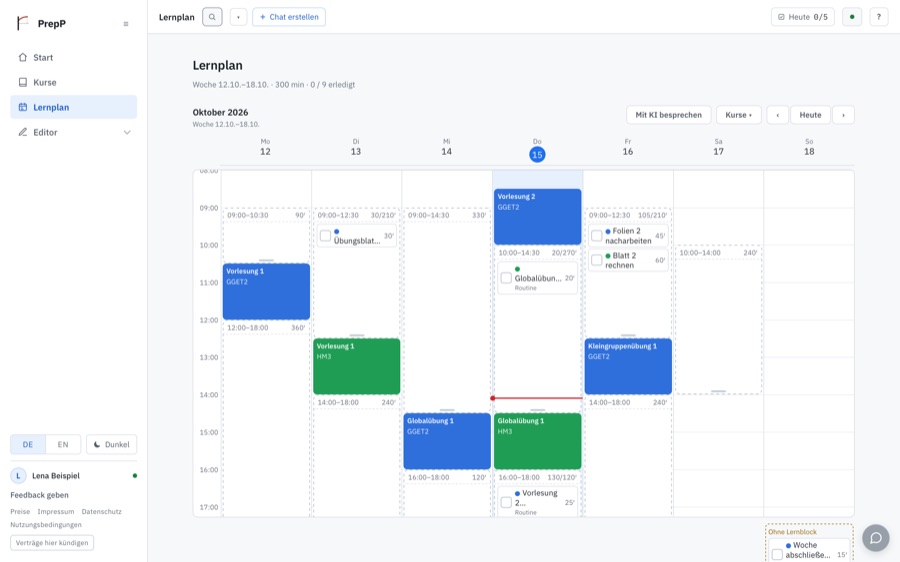This screenshot has width=900, height=562.
Task: Open the Globalübung 1 GGET2 event on Wednesday
Action: coord(447,441)
